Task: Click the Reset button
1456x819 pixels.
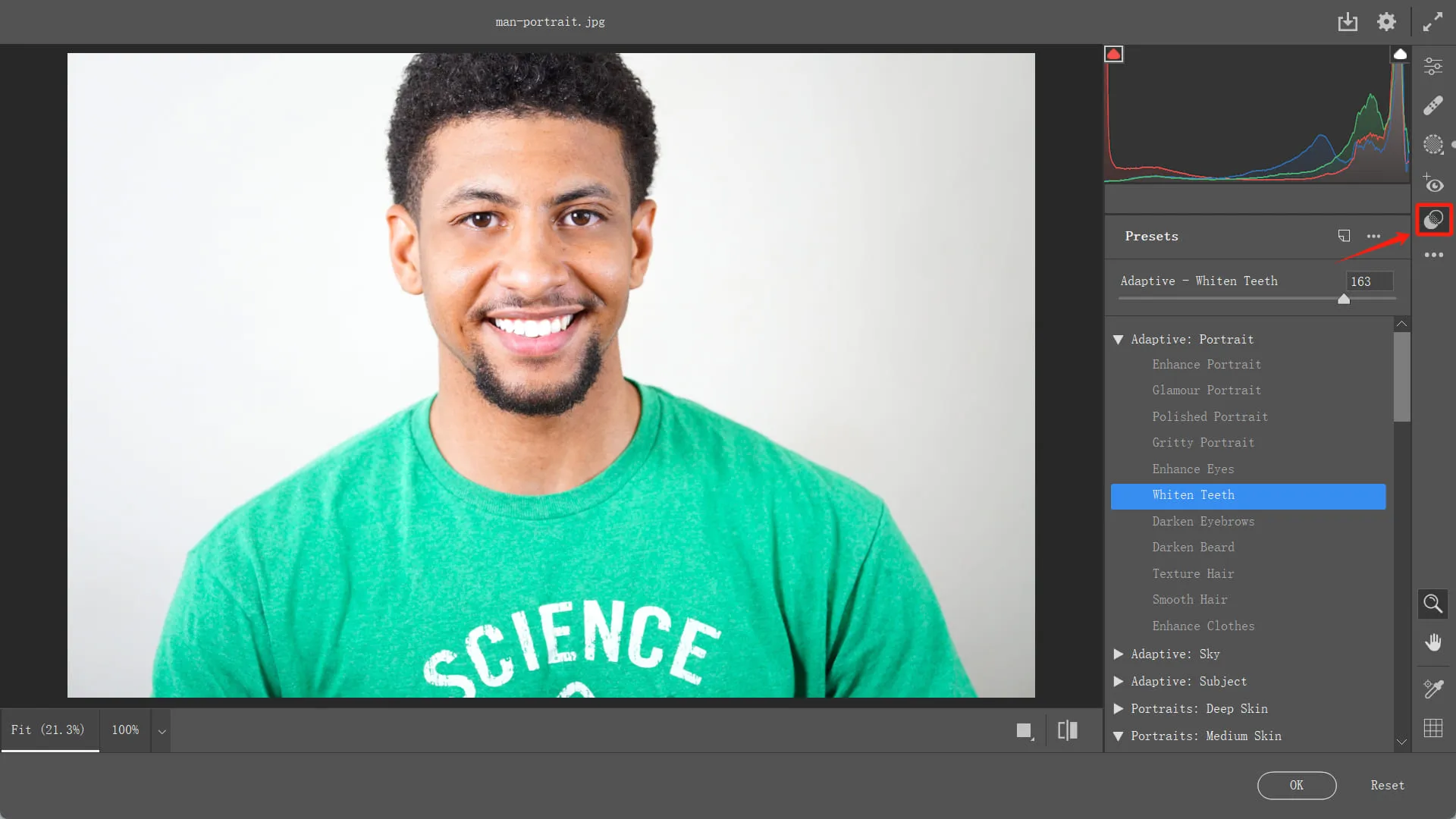Action: [x=1387, y=786]
